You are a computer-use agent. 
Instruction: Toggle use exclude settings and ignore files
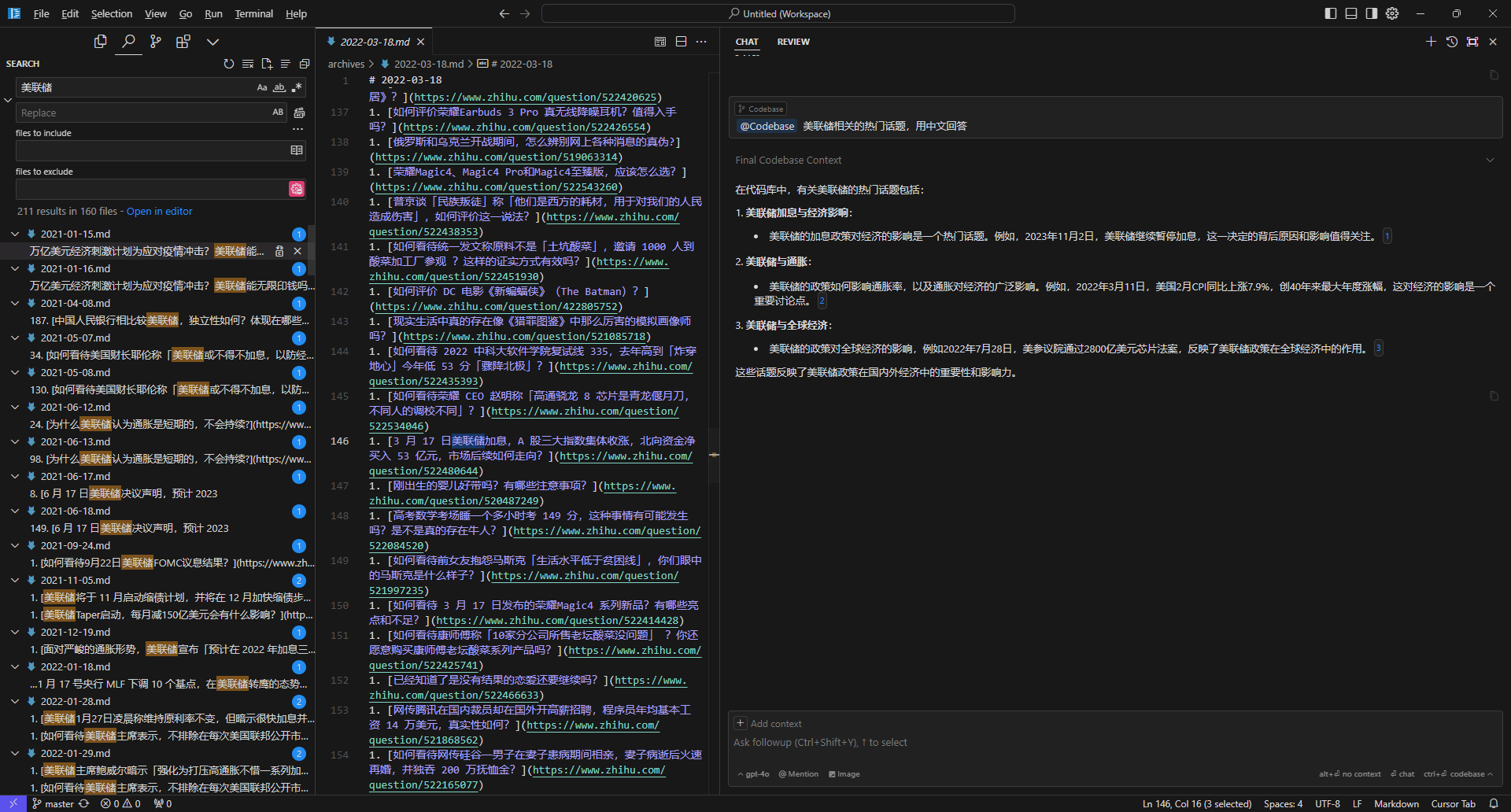tap(297, 189)
